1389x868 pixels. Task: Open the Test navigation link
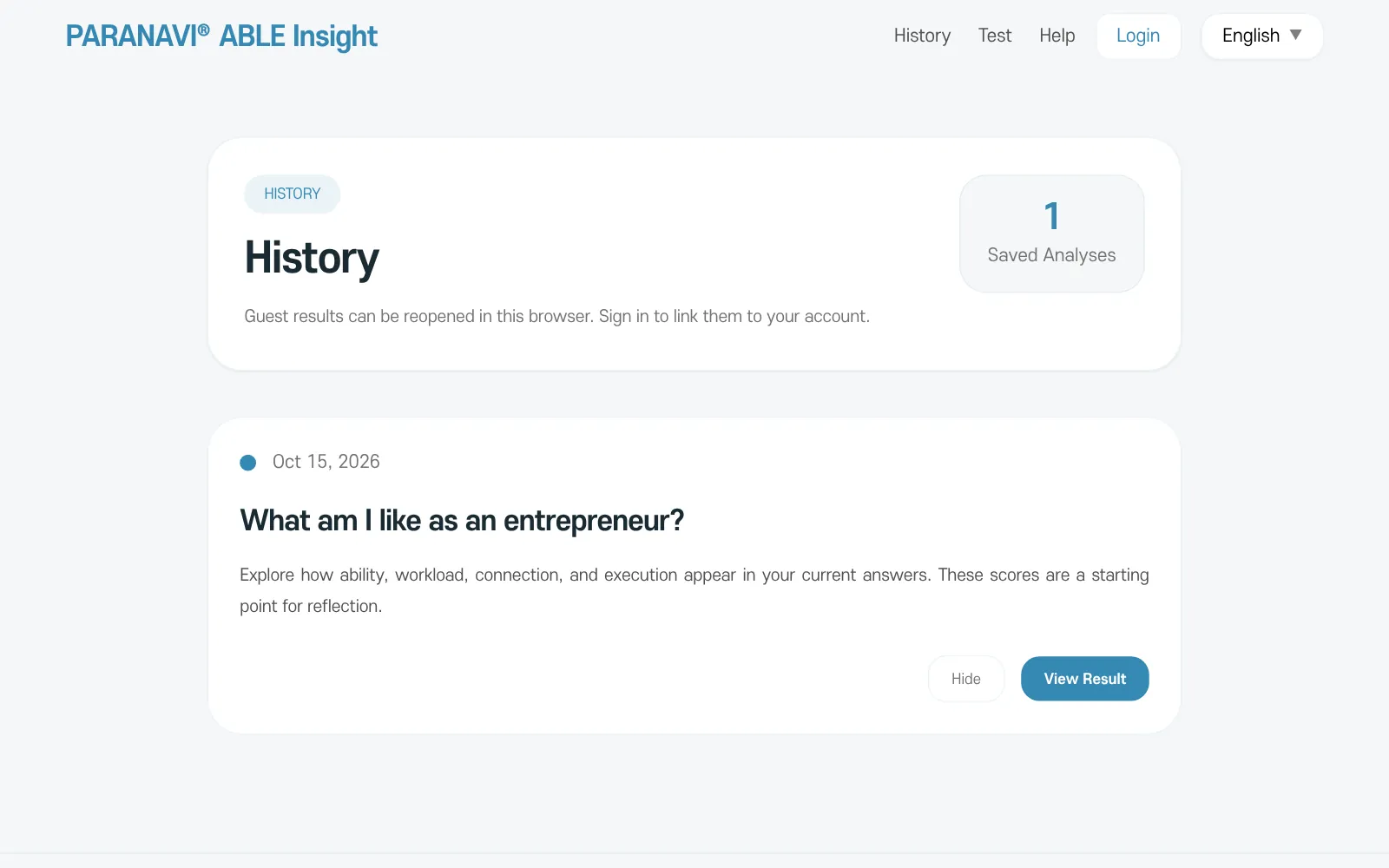[x=995, y=36]
